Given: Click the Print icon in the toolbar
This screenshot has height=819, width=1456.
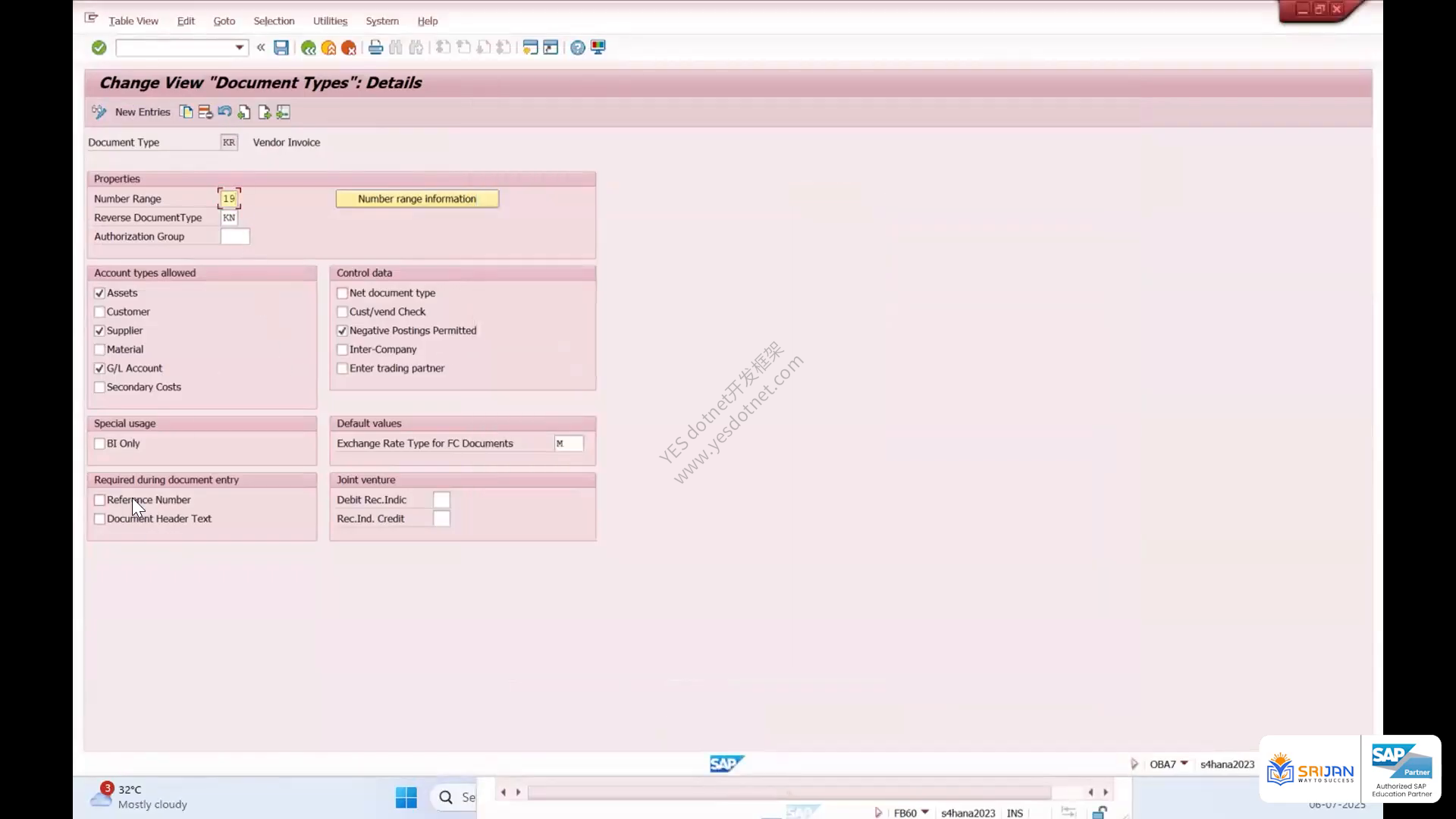Looking at the screenshot, I should pyautogui.click(x=375, y=48).
